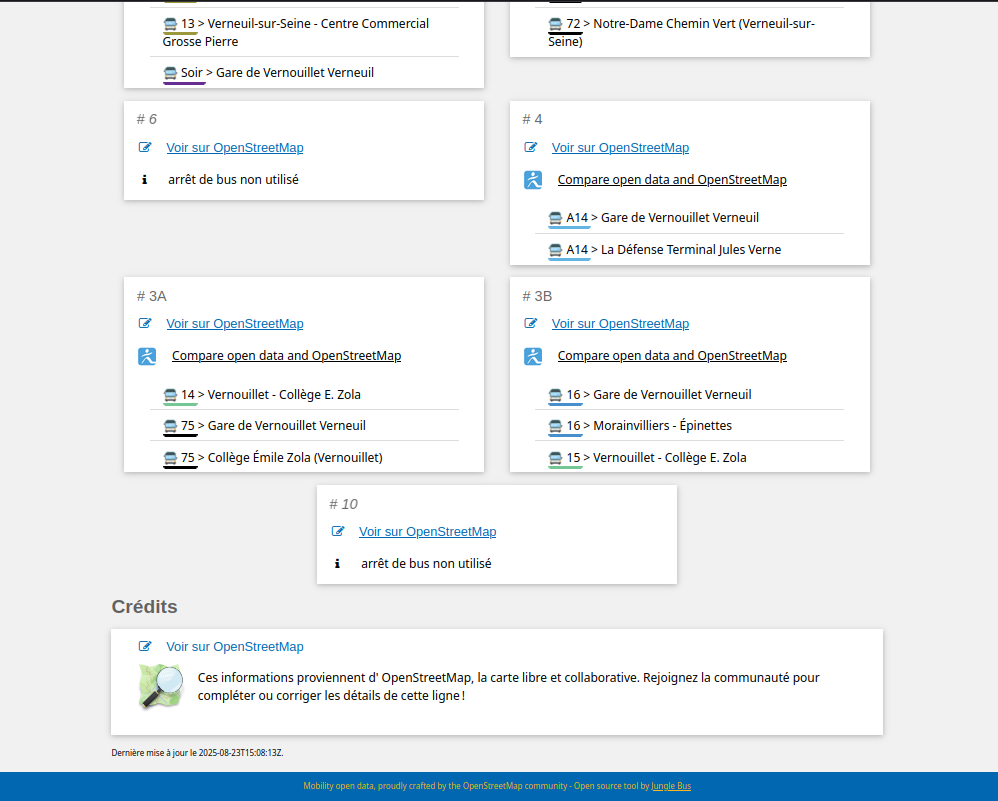
Task: Open the 'Voir sur OpenStreetMap' link in card # 3B
Action: (620, 323)
